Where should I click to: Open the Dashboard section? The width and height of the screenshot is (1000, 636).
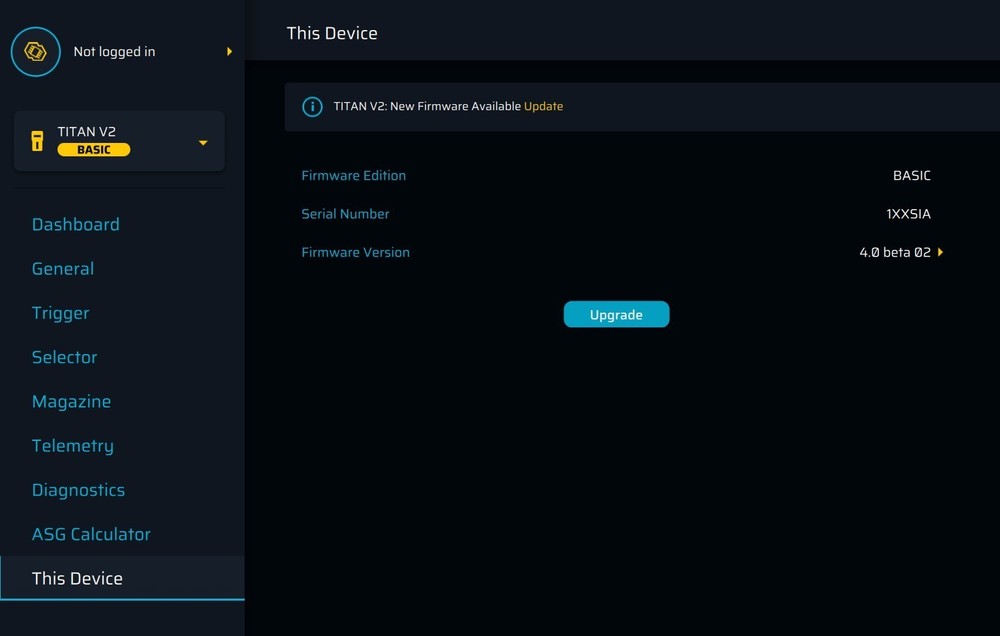point(76,225)
